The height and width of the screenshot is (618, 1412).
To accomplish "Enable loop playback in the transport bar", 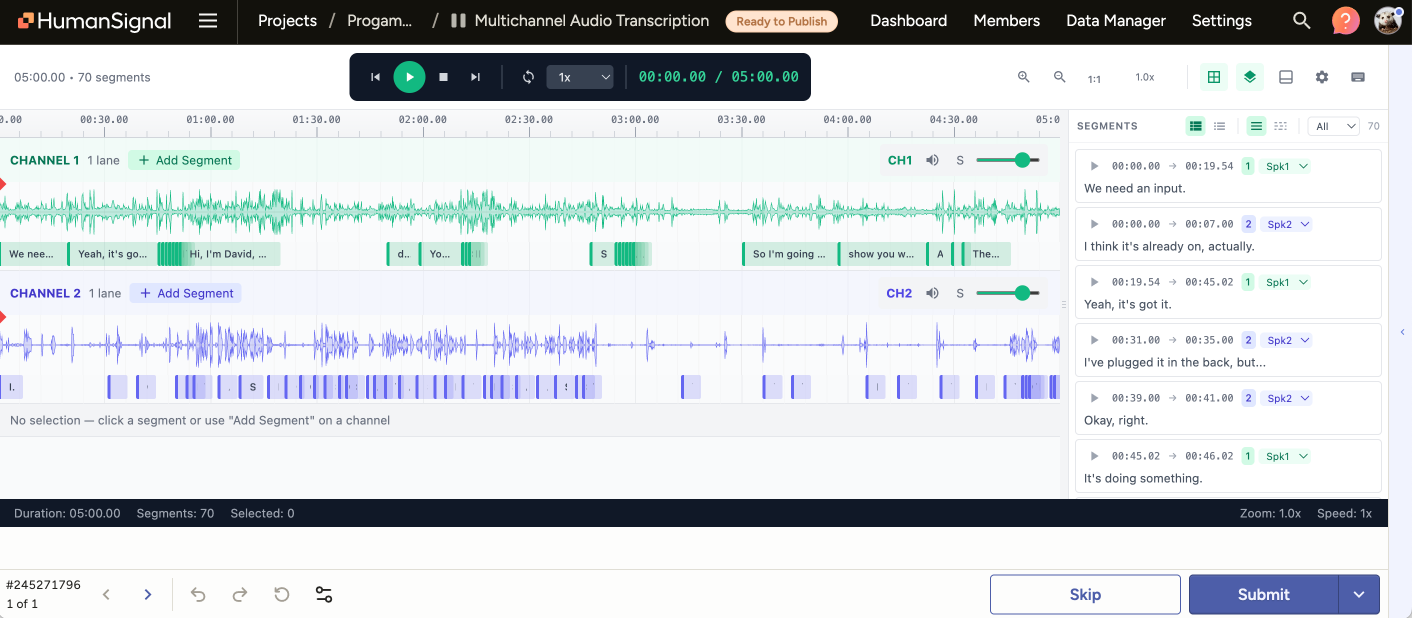I will [x=527, y=77].
